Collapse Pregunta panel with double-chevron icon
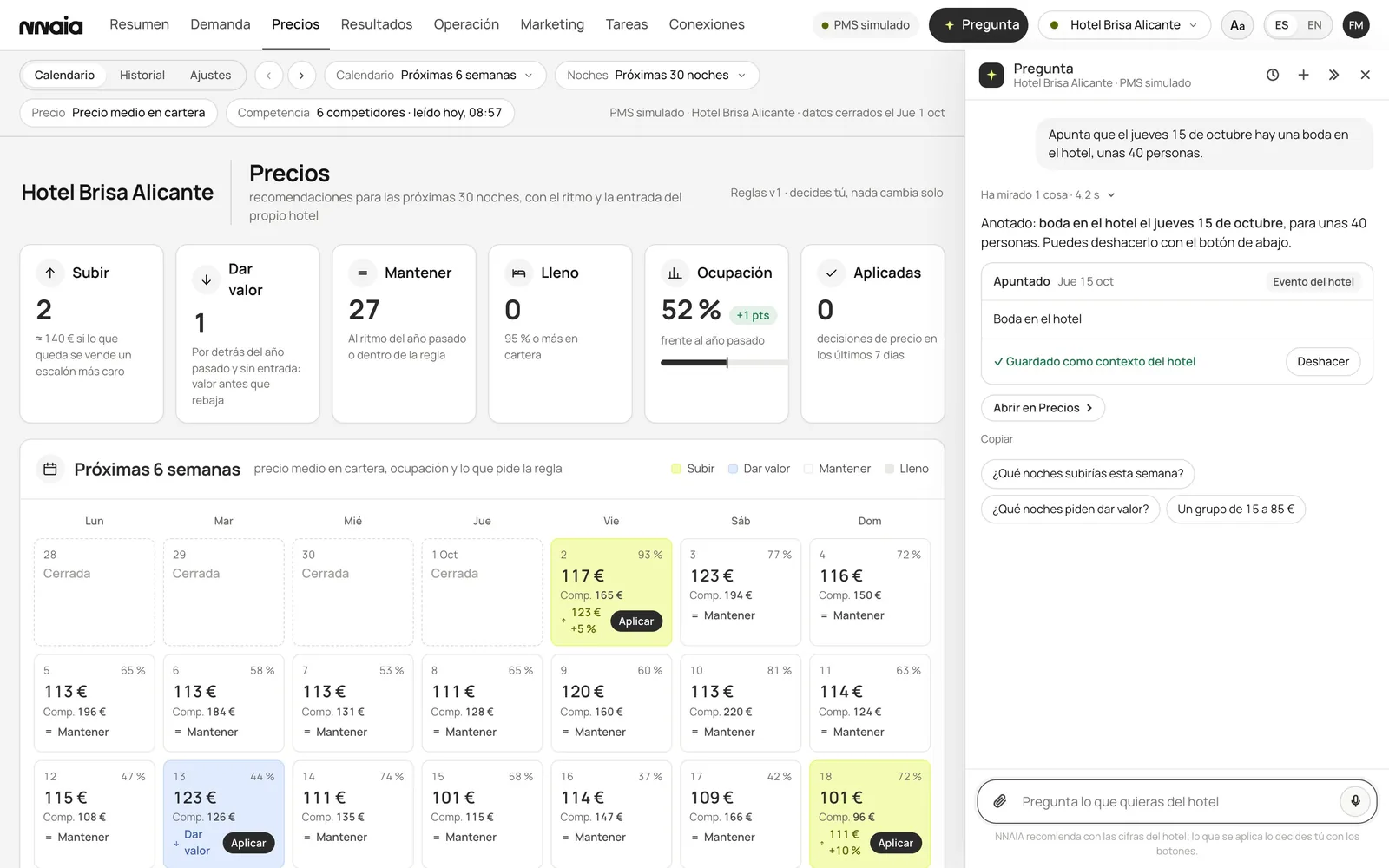 pyautogui.click(x=1333, y=76)
